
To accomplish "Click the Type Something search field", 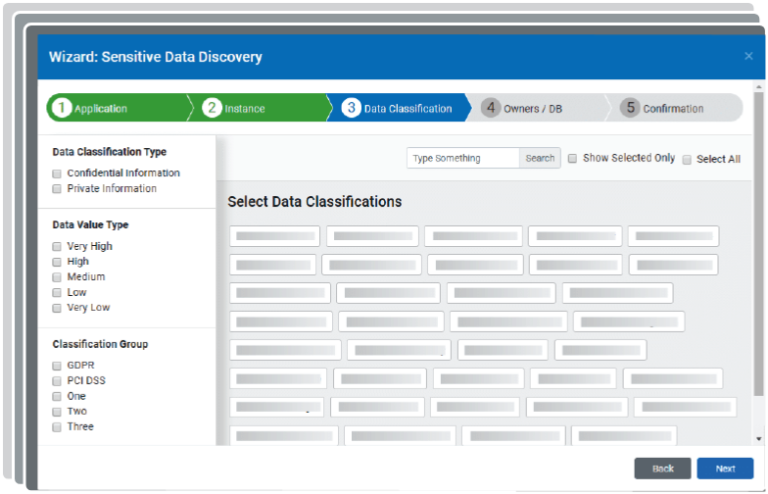I will (463, 158).
